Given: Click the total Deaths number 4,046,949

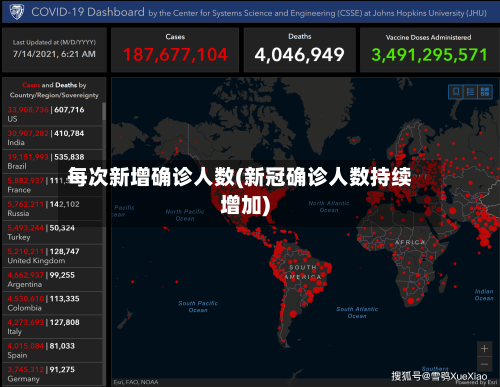Looking at the screenshot, I should (299, 55).
